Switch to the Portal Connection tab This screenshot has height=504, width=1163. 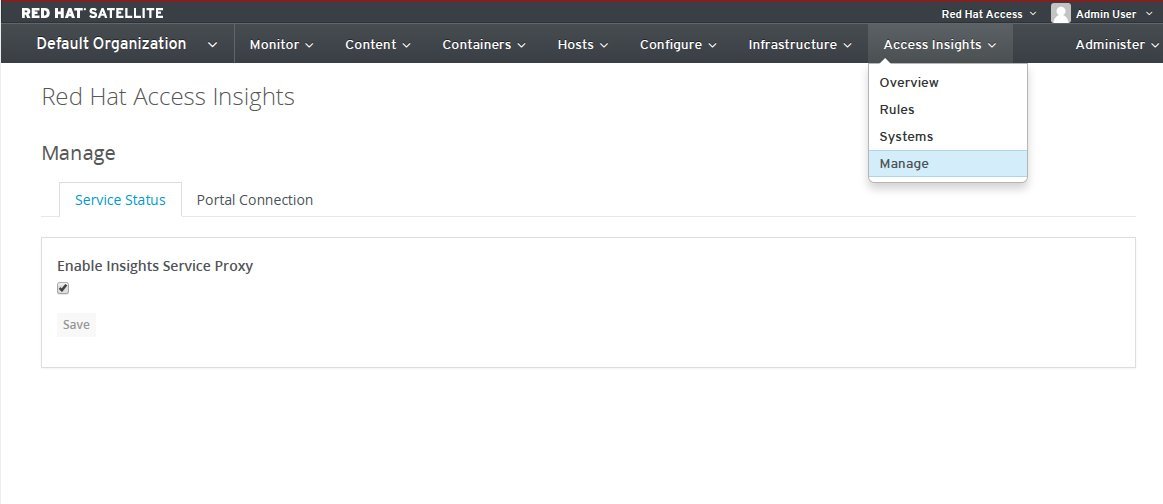(254, 200)
